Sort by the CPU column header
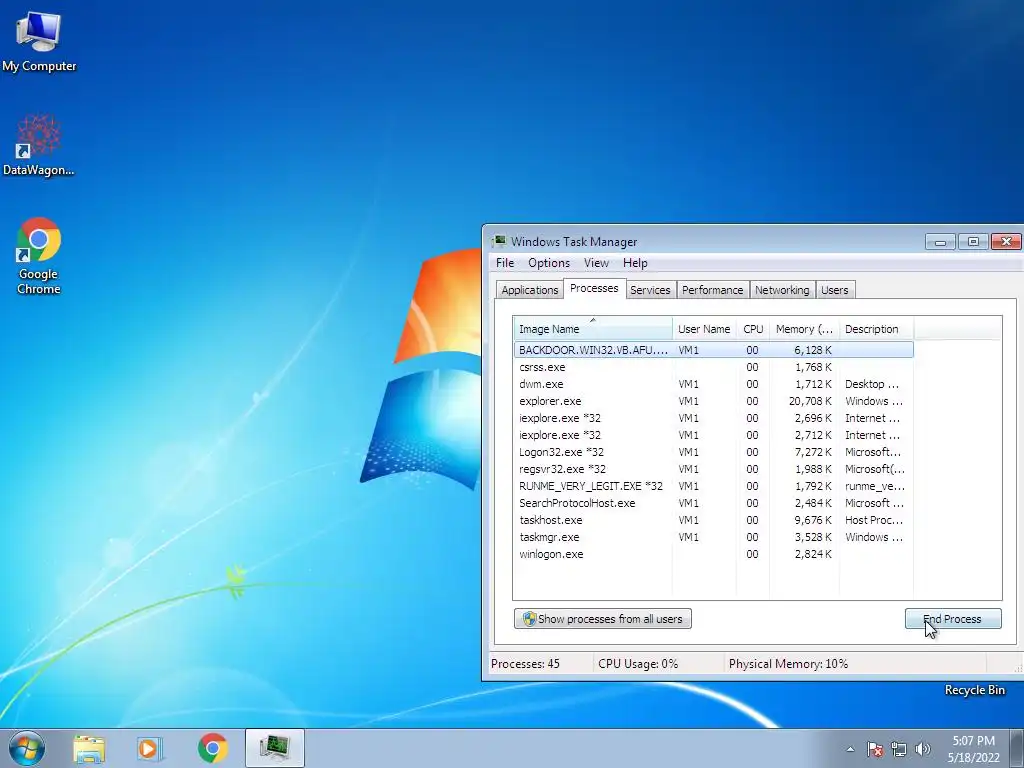The image size is (1024, 768). coord(753,328)
